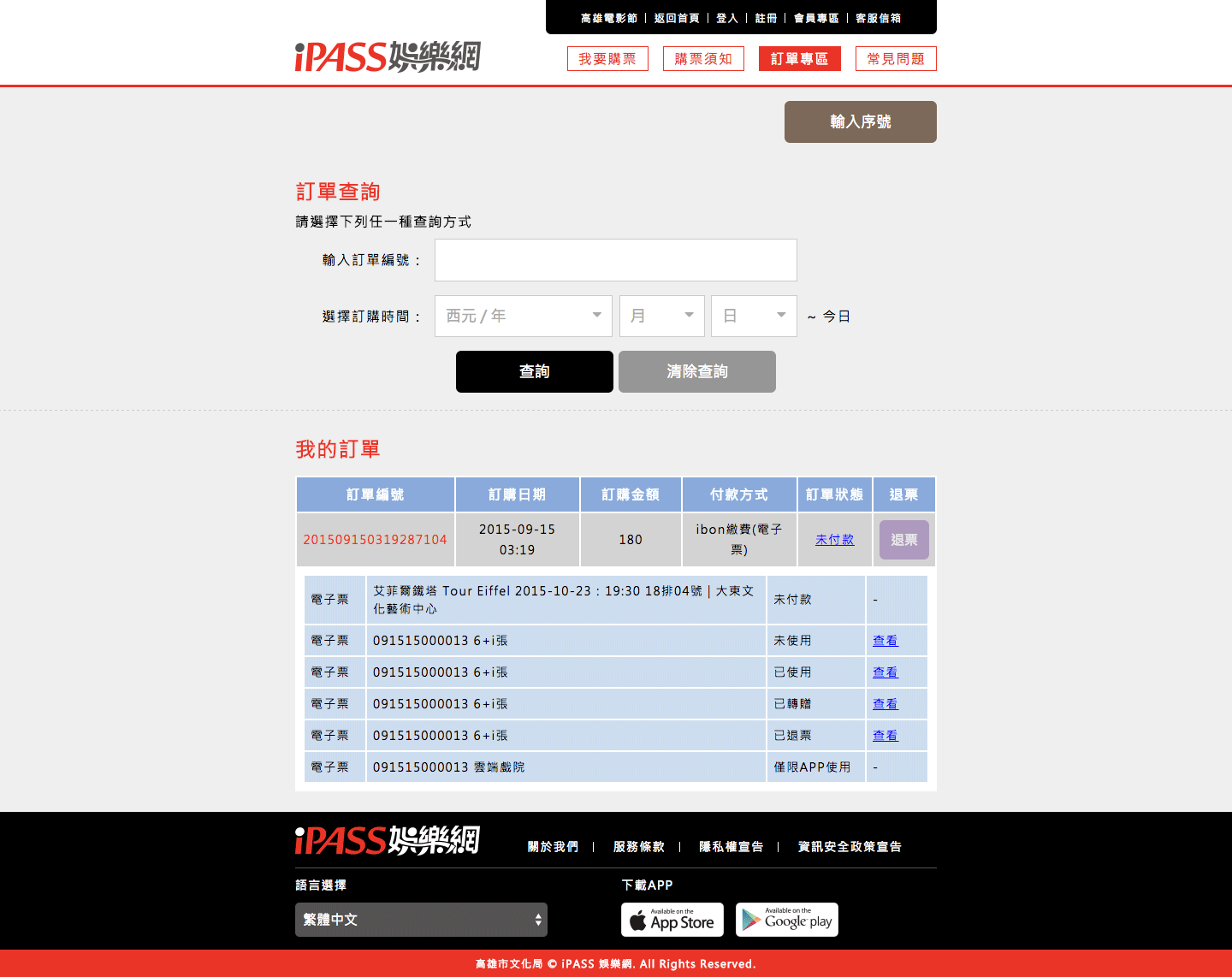Click the iPASS logo in footer
The image size is (1232, 977).
tap(388, 841)
